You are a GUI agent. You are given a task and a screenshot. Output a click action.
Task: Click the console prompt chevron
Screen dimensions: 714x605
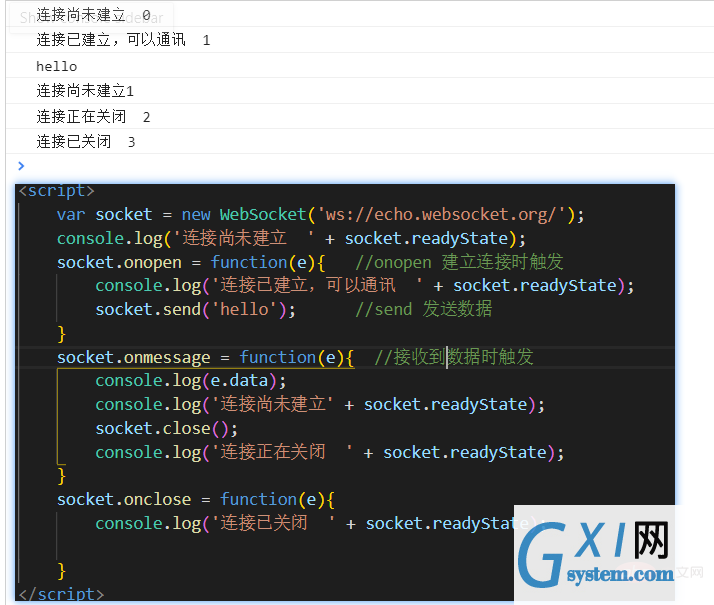pos(21,166)
